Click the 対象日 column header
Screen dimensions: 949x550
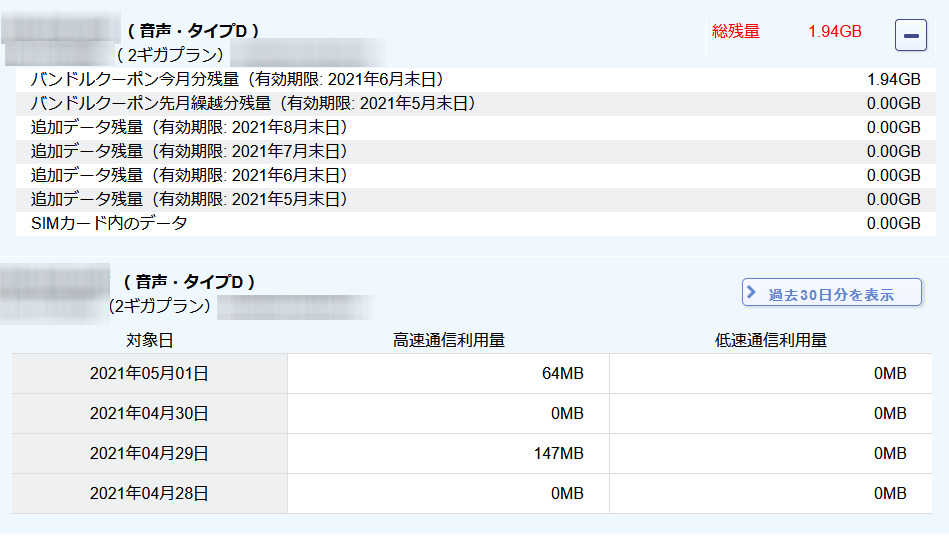(x=149, y=340)
